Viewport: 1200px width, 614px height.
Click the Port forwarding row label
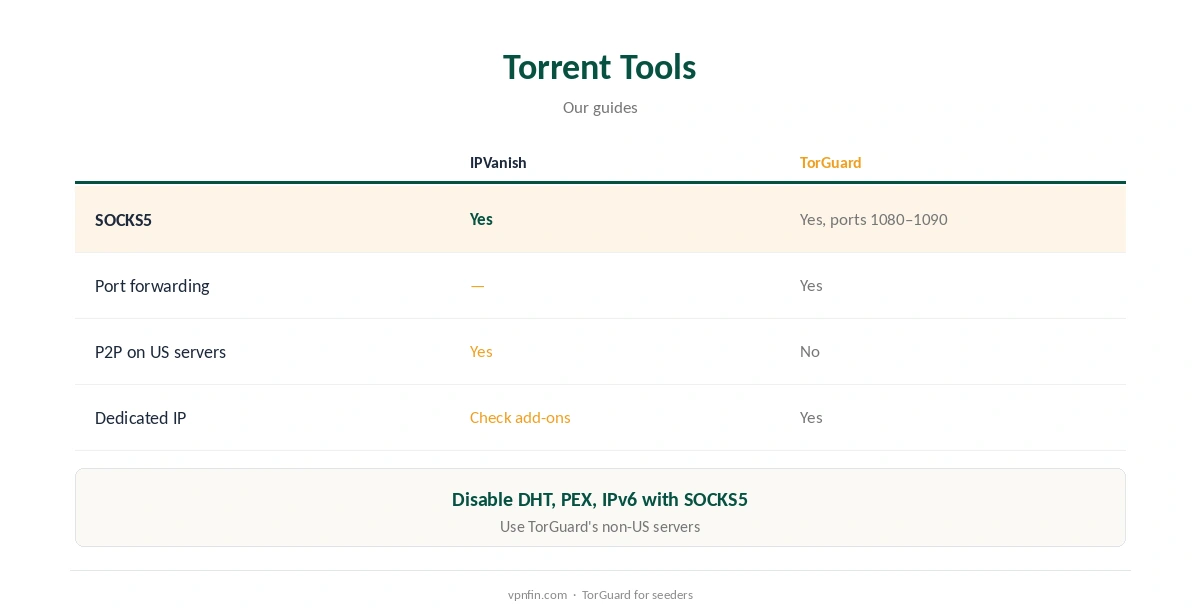tap(152, 286)
